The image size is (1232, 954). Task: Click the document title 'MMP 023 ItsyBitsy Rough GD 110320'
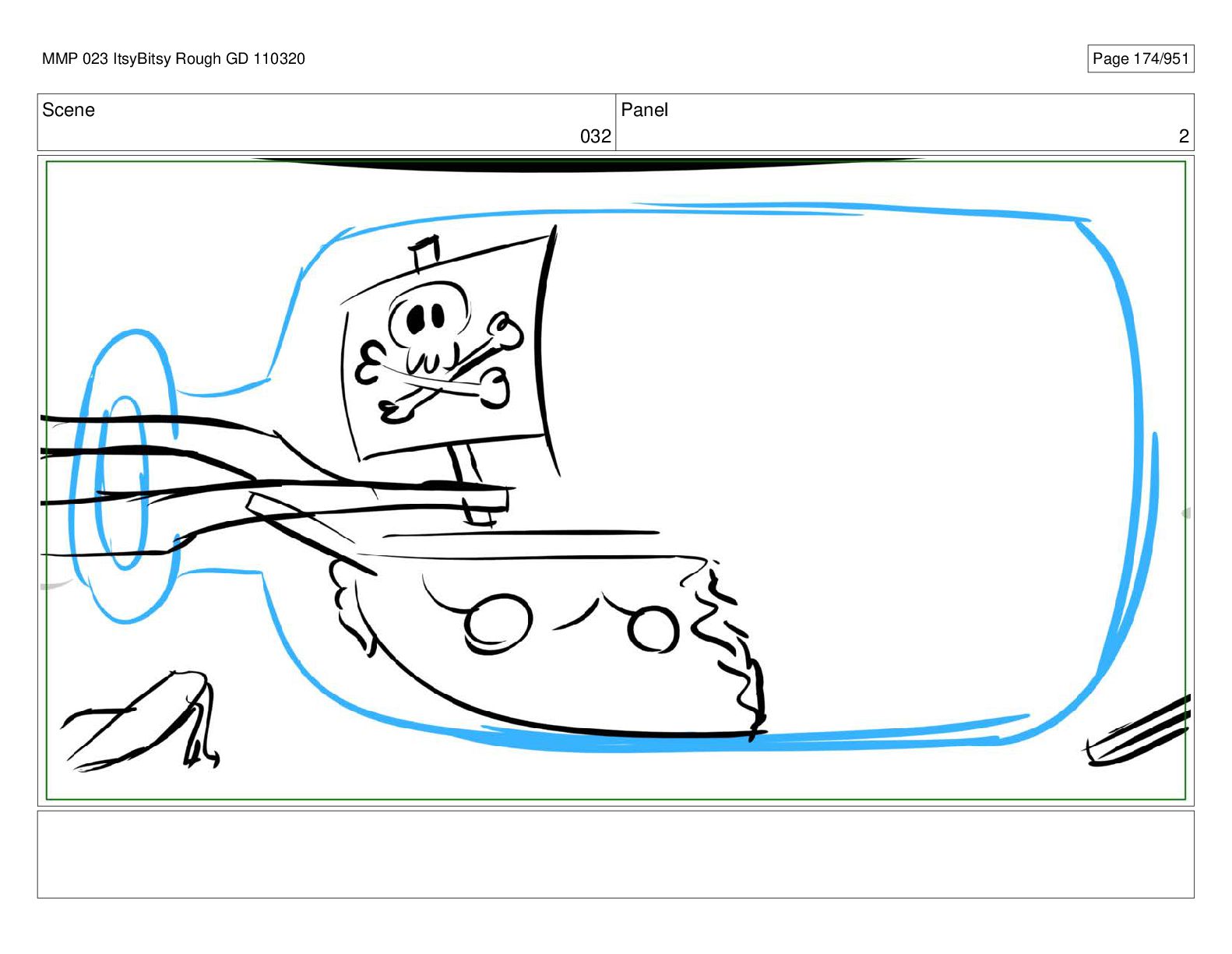tap(174, 59)
